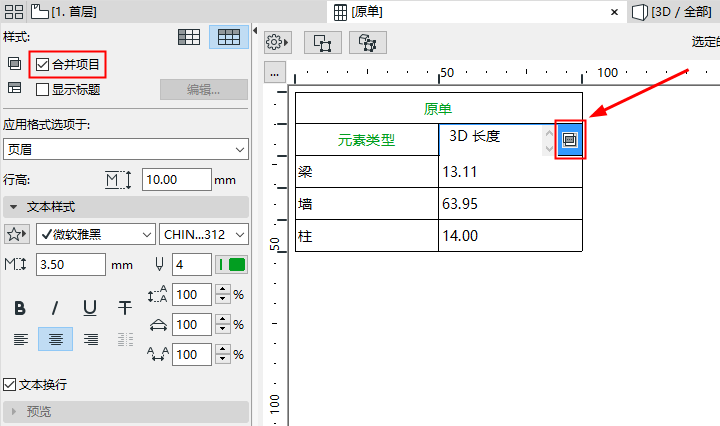
Task: Click the 行高 value field 10.00
Action: 176,179
